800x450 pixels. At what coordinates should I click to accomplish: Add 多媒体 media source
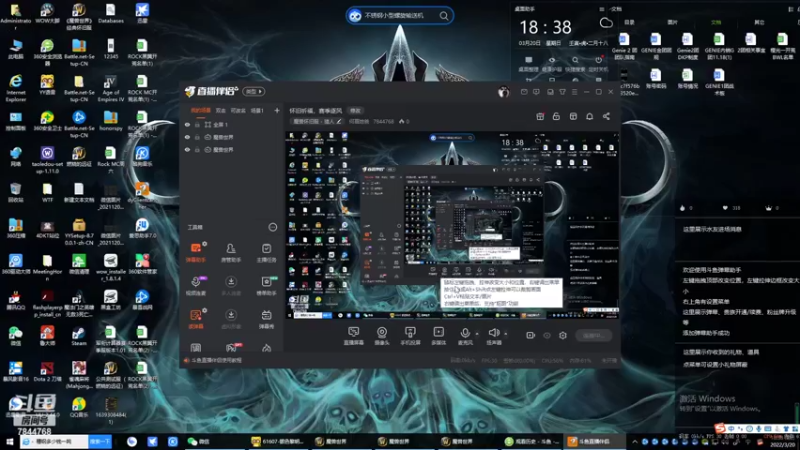tap(438, 336)
